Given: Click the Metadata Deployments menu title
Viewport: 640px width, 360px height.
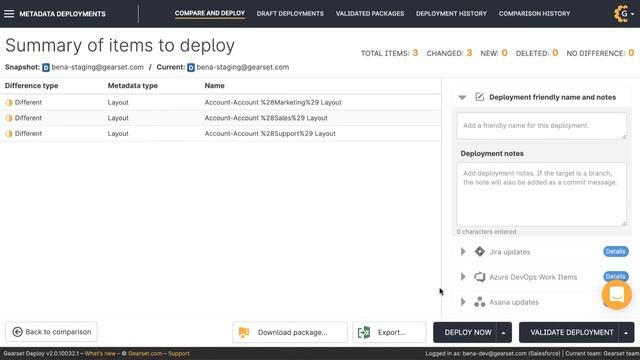Looking at the screenshot, I should coord(62,14).
